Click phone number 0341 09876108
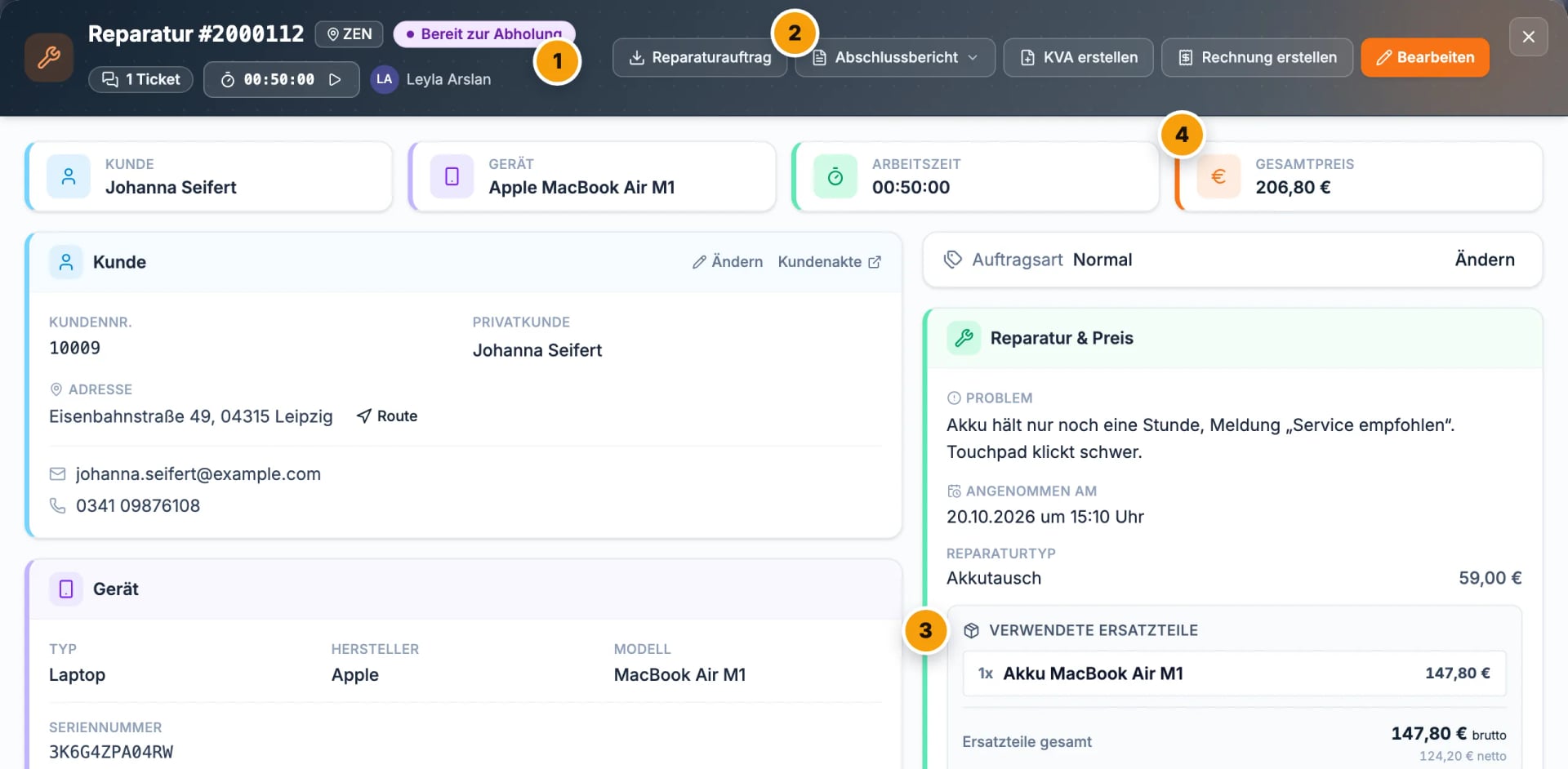Screen dimensions: 1568x769 point(138,506)
